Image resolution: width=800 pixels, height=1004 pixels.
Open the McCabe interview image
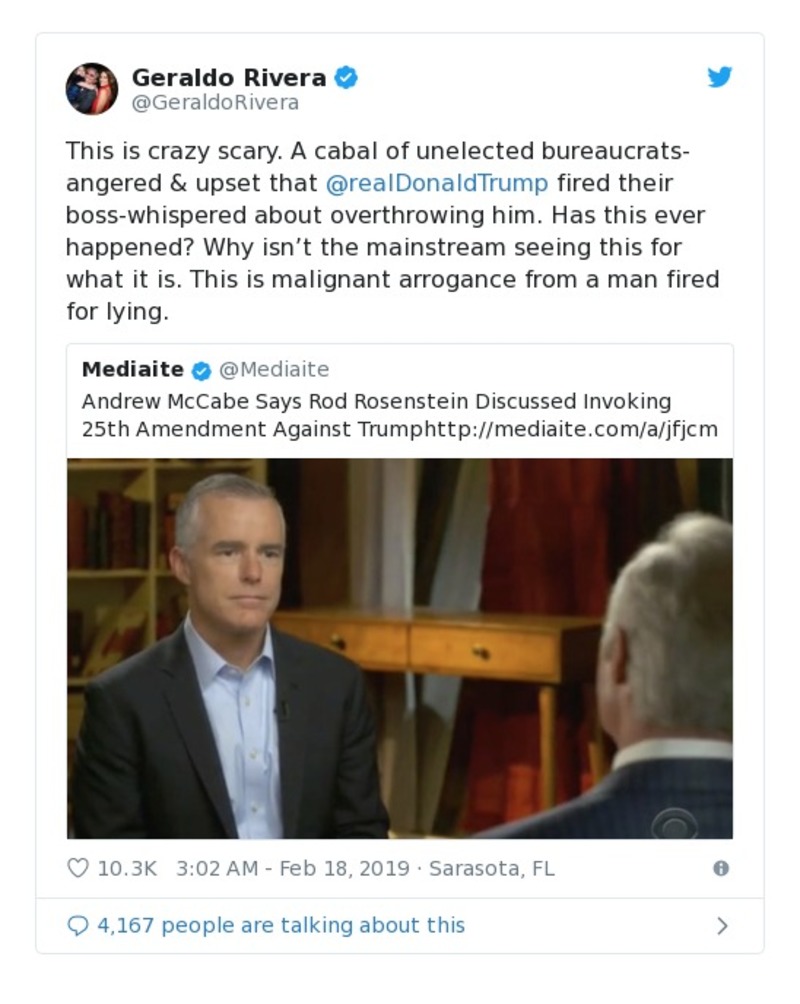[400, 648]
